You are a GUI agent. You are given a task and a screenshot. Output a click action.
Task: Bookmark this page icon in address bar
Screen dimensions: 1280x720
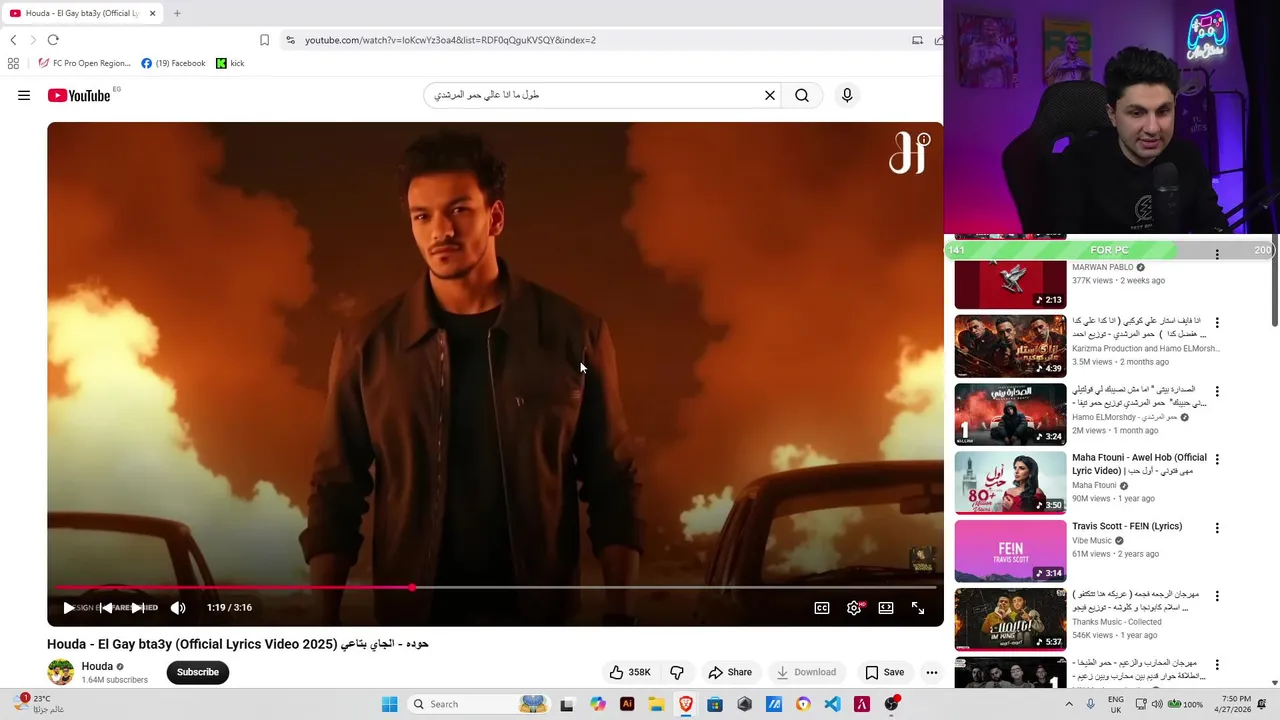click(264, 40)
